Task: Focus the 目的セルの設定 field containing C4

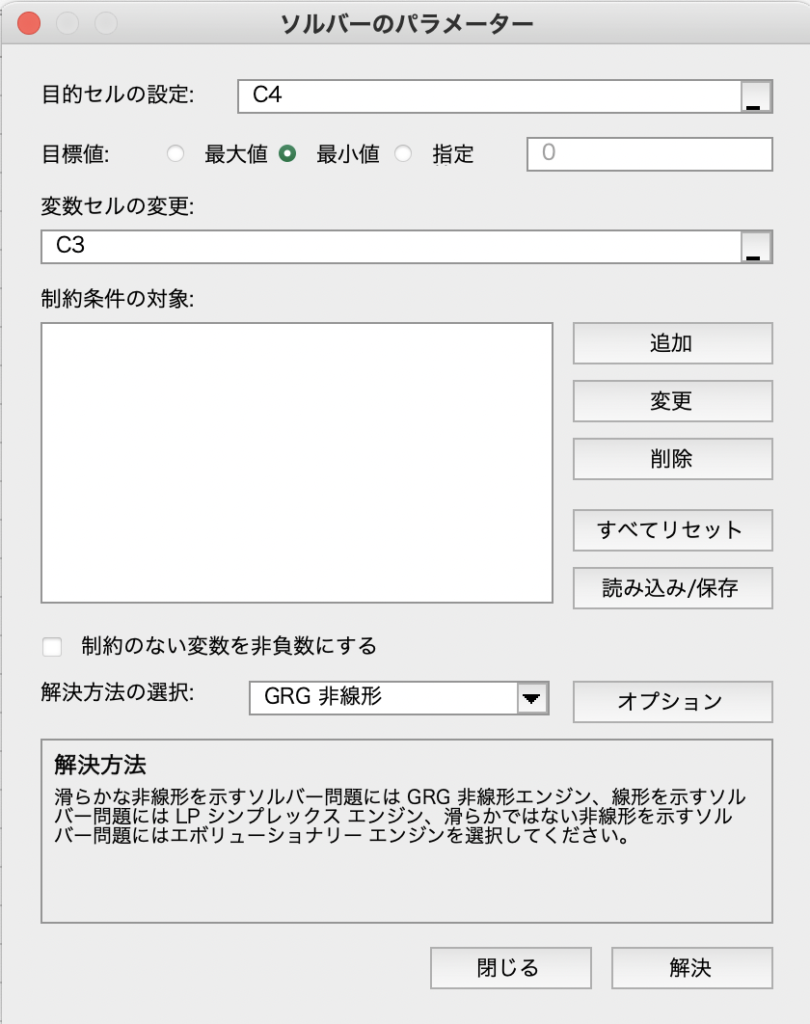Action: click(x=490, y=97)
